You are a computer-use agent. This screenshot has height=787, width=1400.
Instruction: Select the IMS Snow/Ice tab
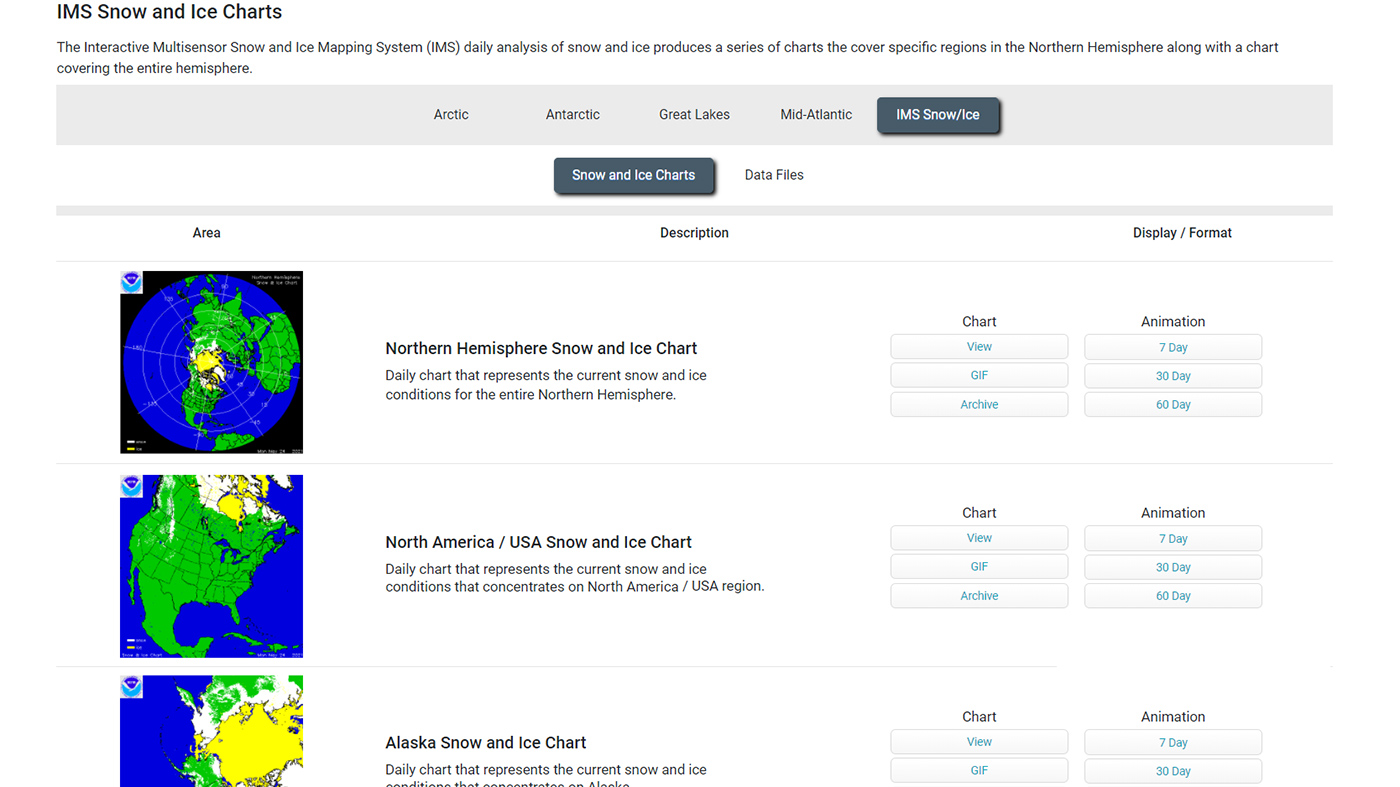click(937, 115)
